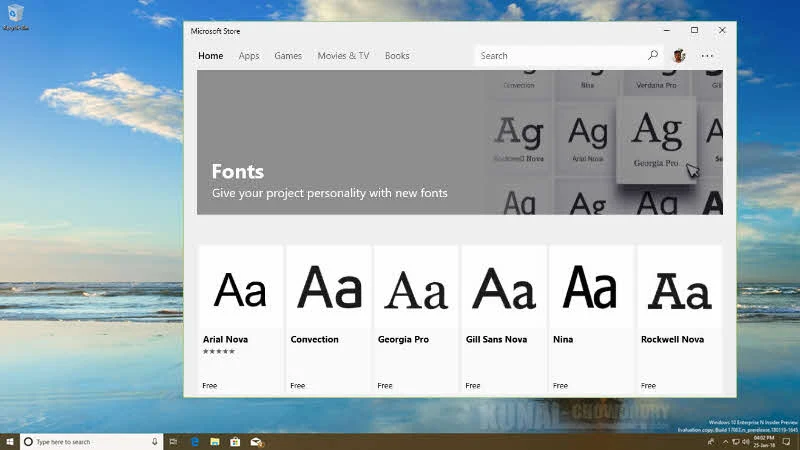Open Task View from the taskbar
This screenshot has width=800, height=450.
coord(173,442)
